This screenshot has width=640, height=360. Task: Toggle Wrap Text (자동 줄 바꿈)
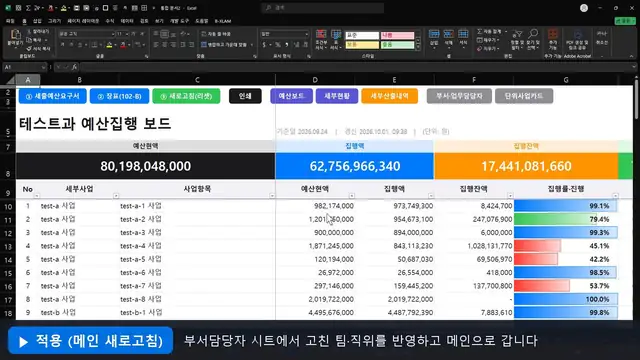coord(216,34)
